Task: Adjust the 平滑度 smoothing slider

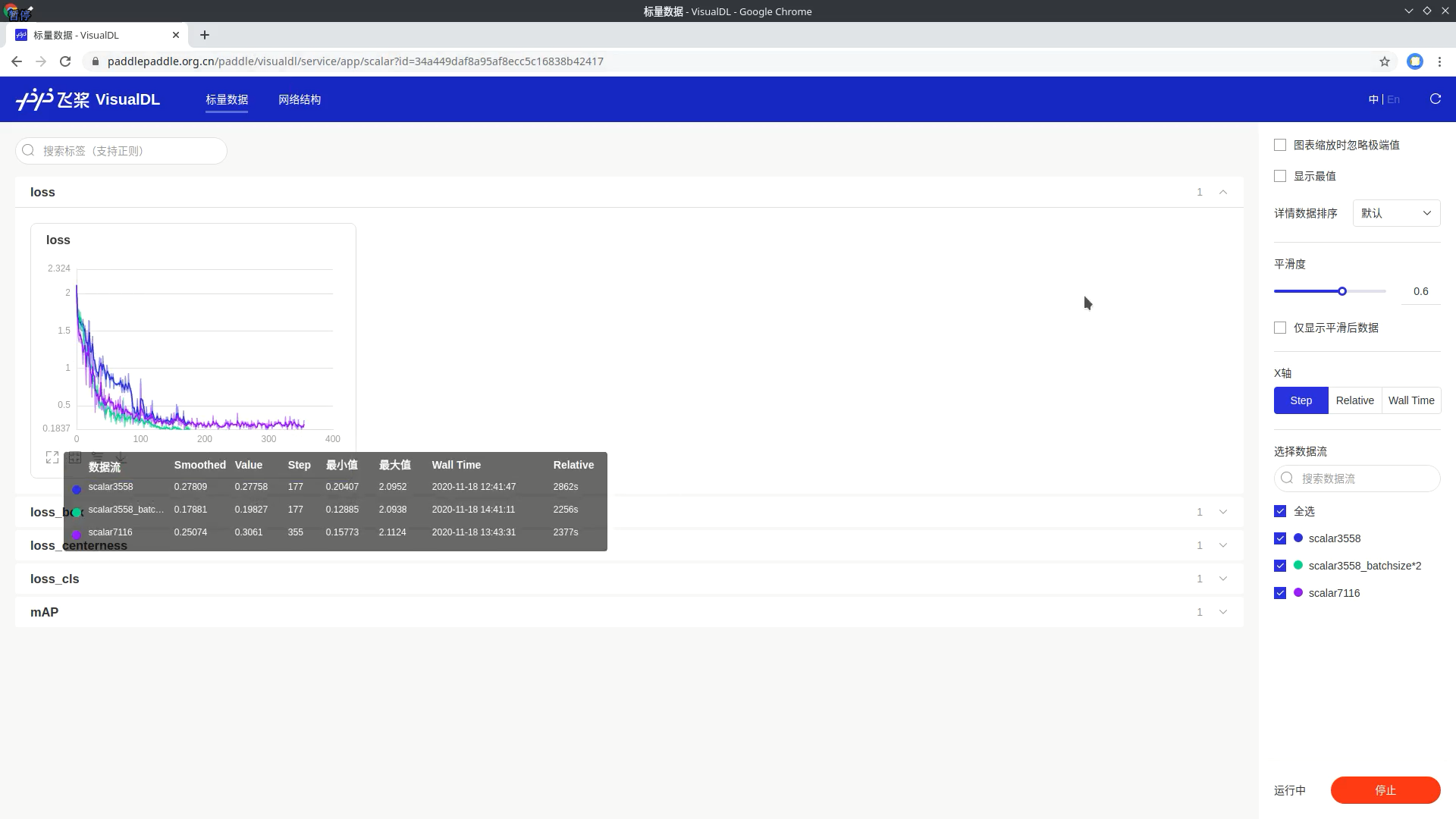Action: 1342,290
